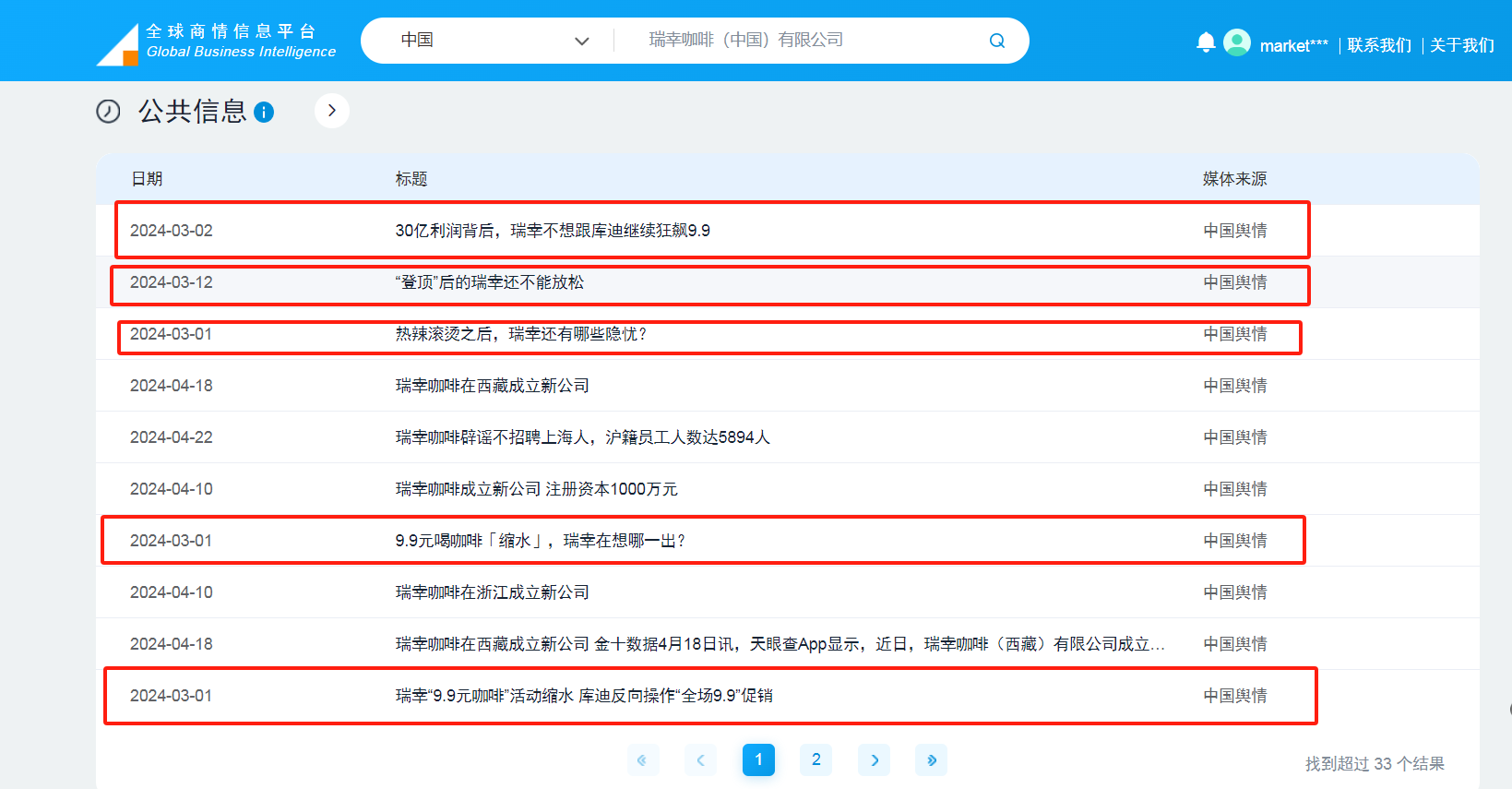The width and height of the screenshot is (1512, 789).
Task: Click the clock icon beside 公共信息
Action: tap(108, 112)
